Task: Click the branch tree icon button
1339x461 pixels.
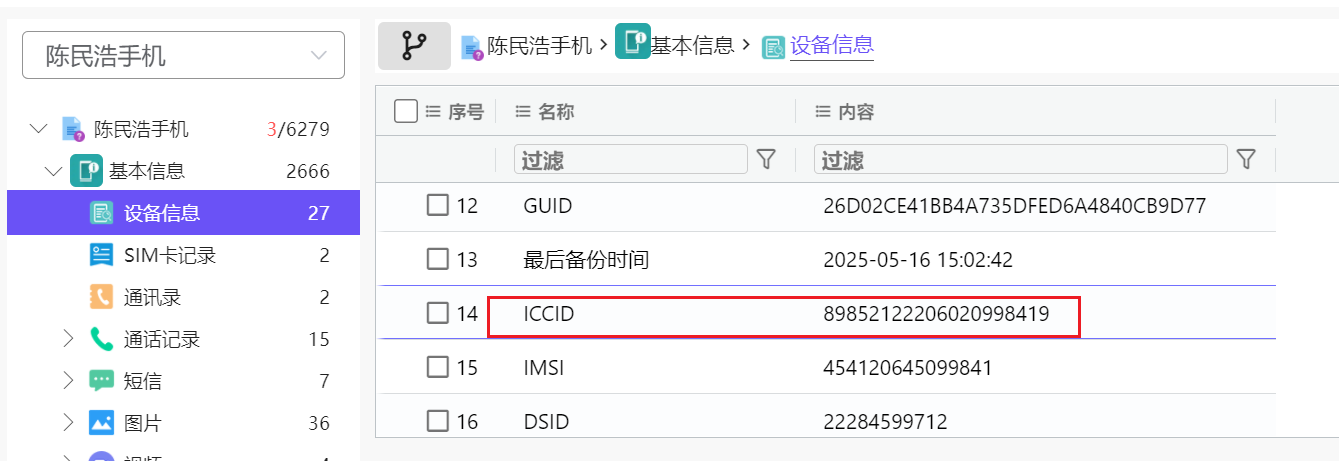Action: [x=414, y=45]
